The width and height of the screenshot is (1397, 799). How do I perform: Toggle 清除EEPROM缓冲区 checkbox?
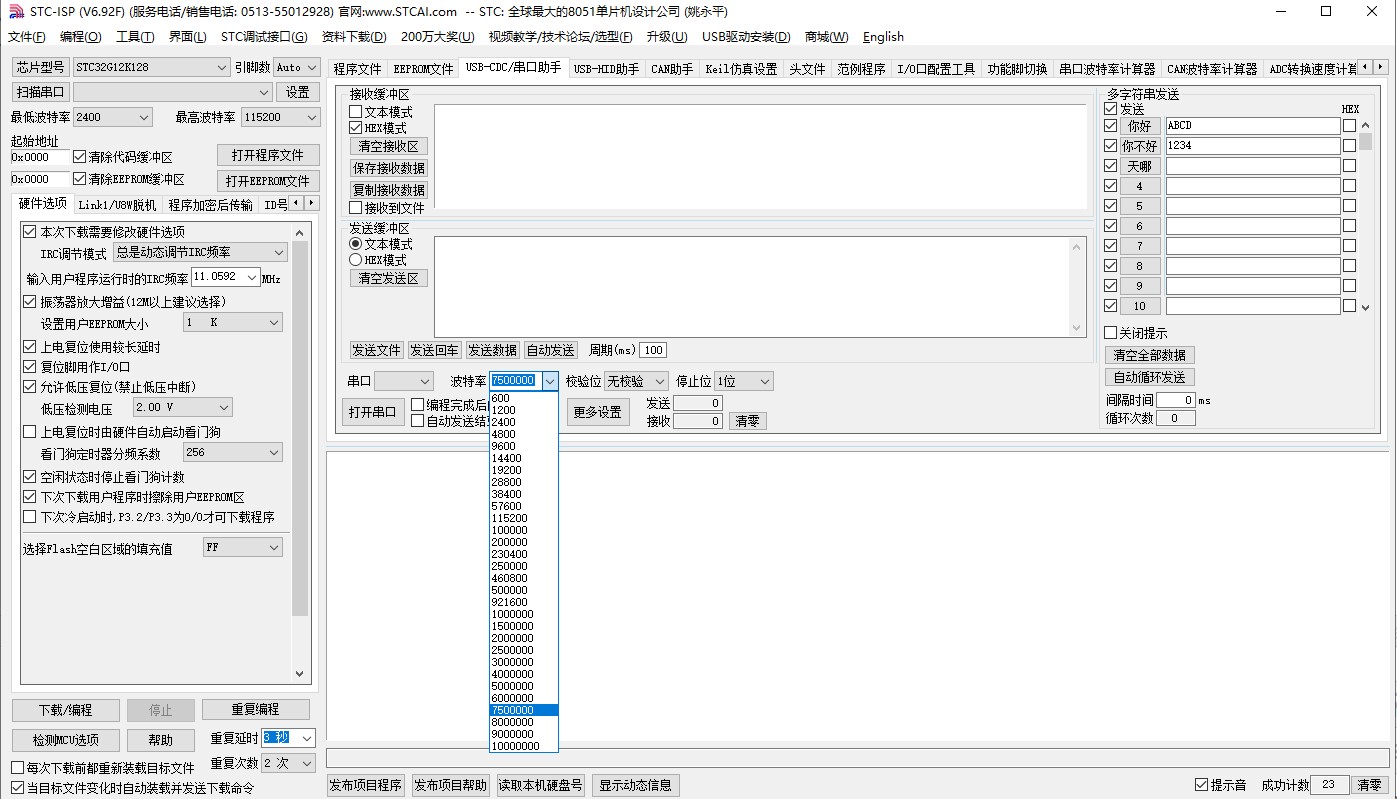pos(80,179)
